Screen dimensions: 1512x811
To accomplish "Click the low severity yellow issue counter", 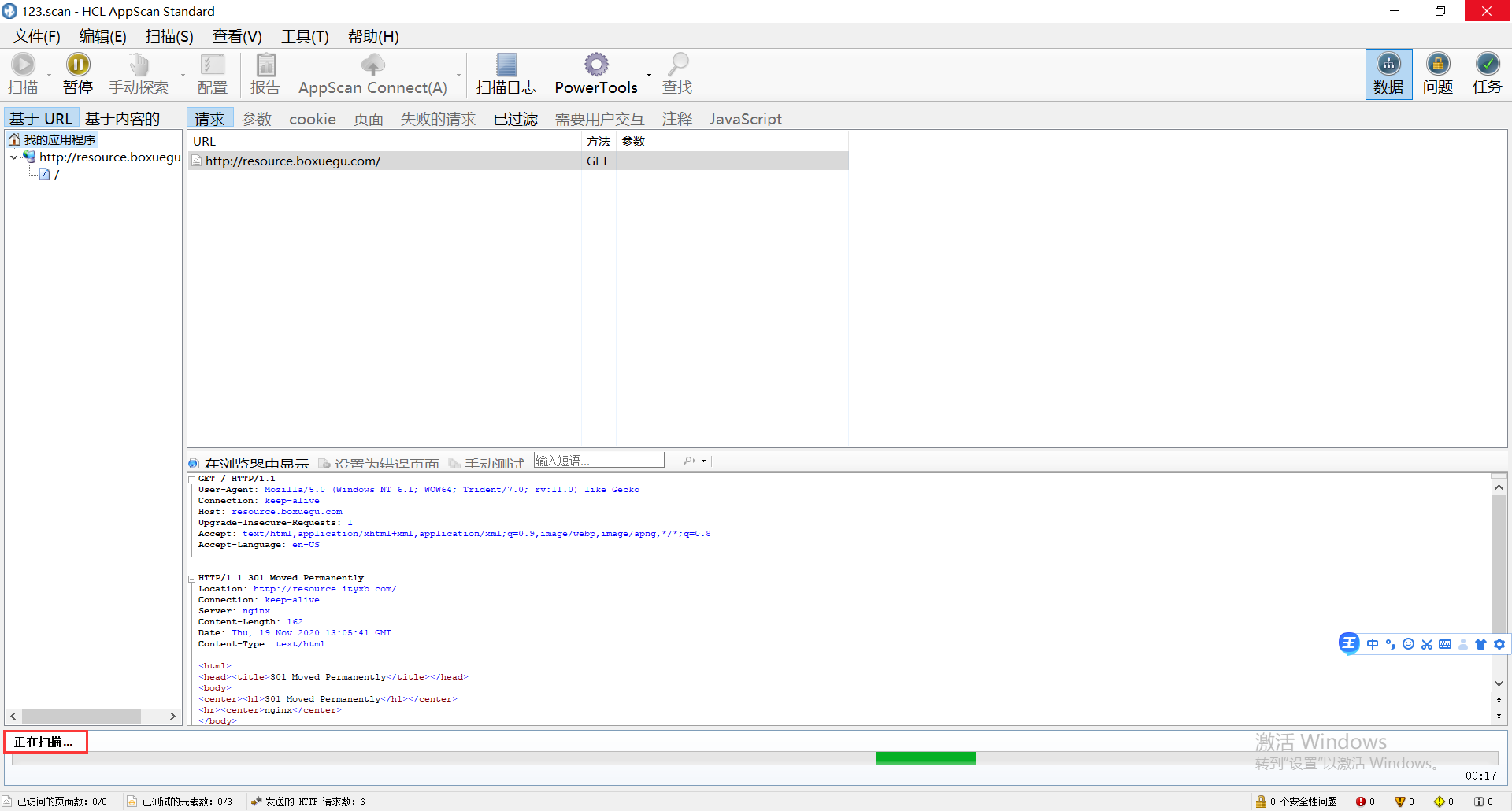I will [x=1444, y=802].
